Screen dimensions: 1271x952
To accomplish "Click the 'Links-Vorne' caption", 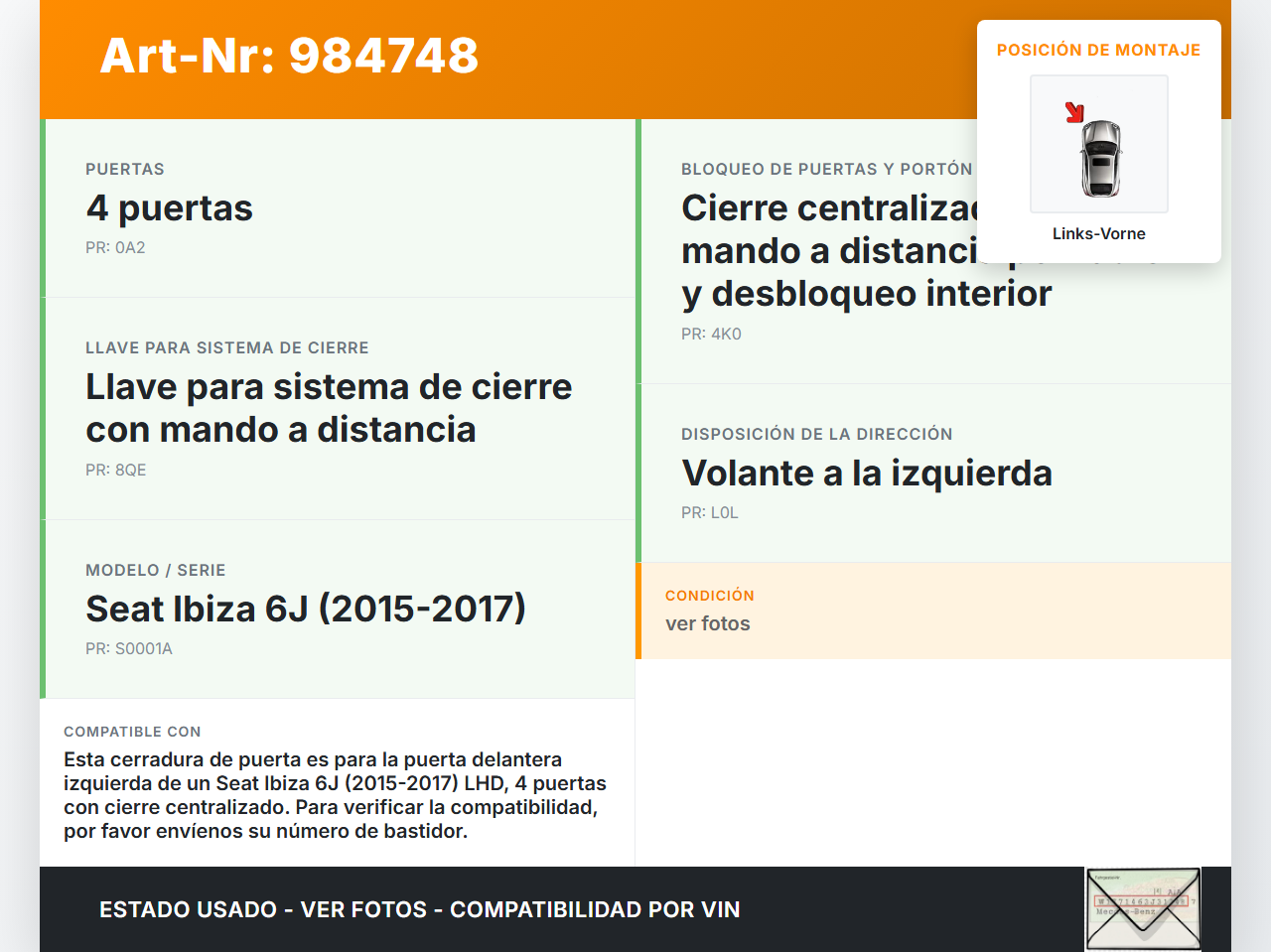I will [1099, 233].
